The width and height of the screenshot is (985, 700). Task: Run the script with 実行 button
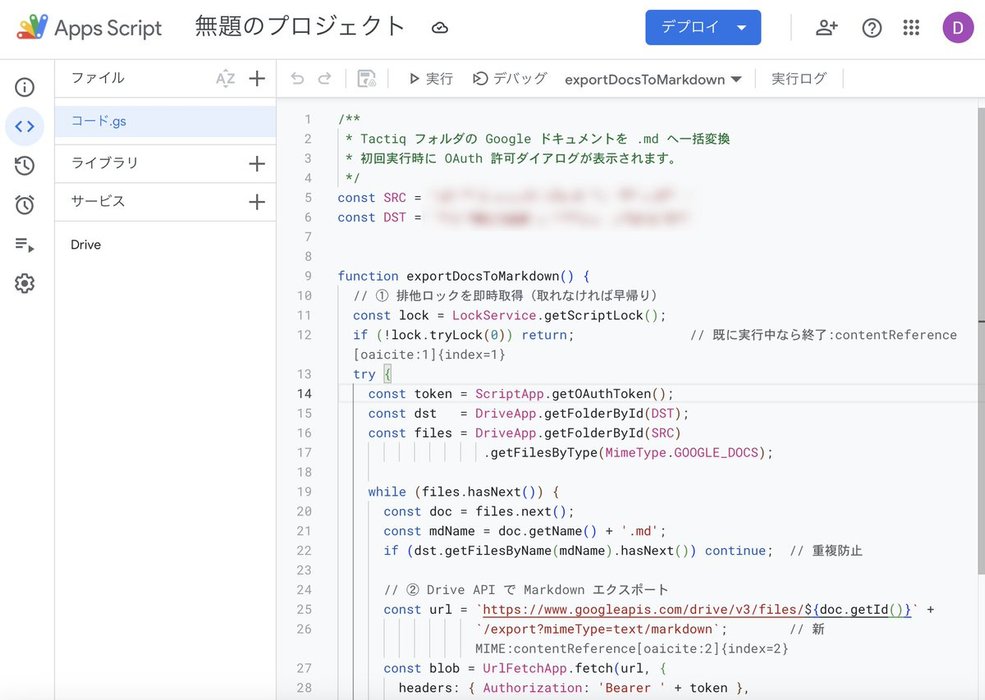pos(431,79)
